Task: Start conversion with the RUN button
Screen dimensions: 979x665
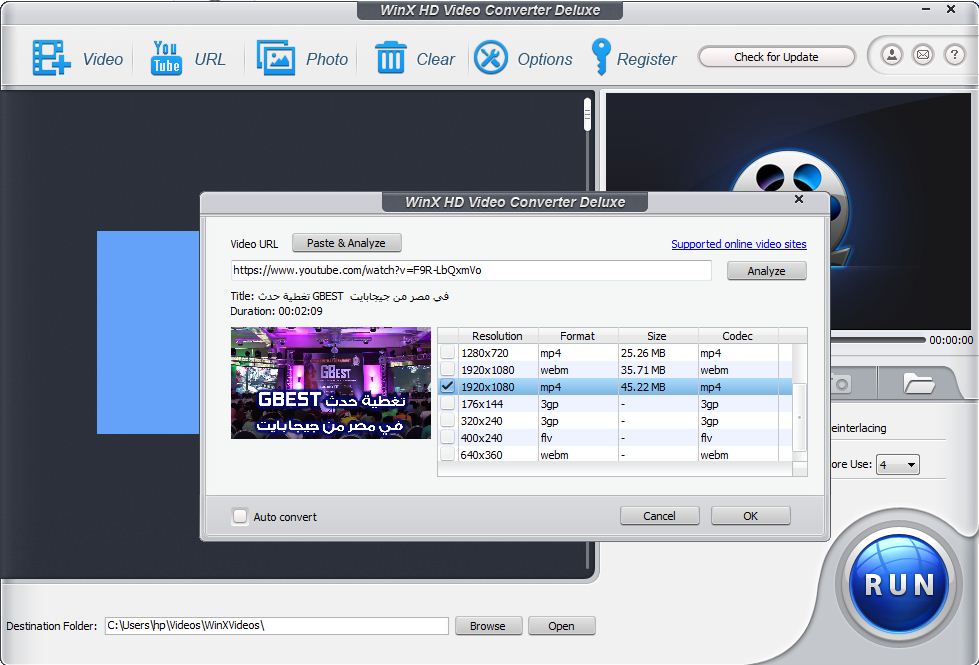Action: click(900, 584)
